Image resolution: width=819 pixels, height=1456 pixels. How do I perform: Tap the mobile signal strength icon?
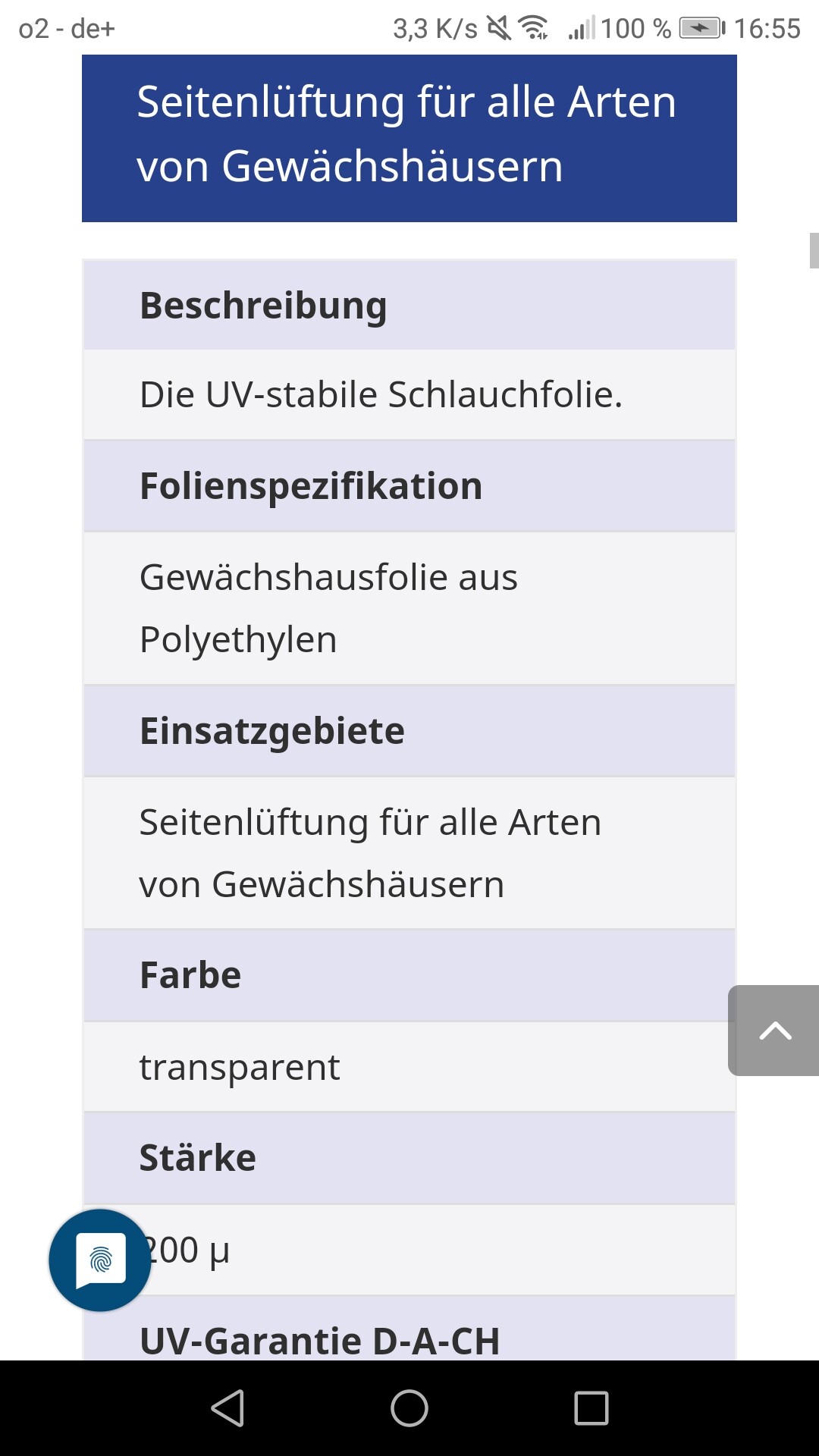(582, 29)
